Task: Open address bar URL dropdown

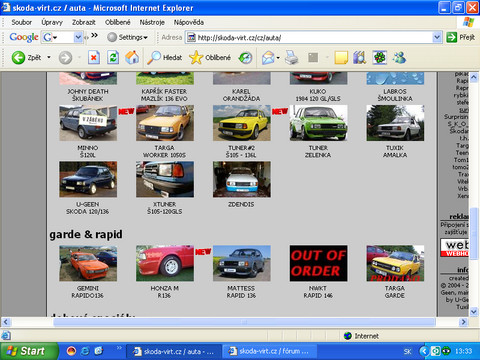Action: 437,37
